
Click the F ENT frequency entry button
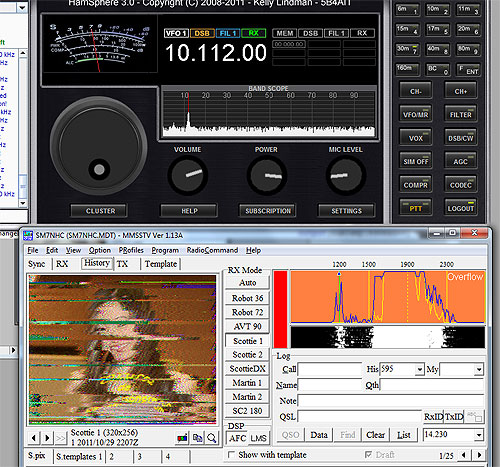[468, 69]
